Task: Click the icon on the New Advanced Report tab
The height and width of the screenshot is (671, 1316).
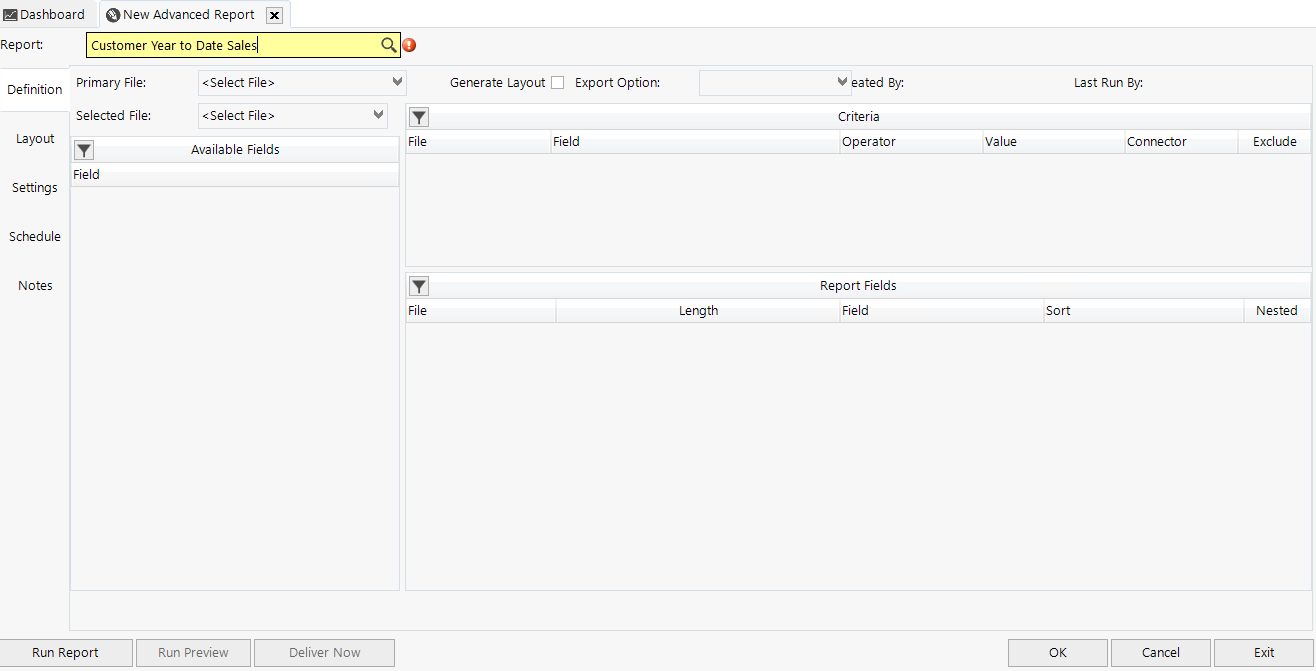Action: click(x=110, y=14)
